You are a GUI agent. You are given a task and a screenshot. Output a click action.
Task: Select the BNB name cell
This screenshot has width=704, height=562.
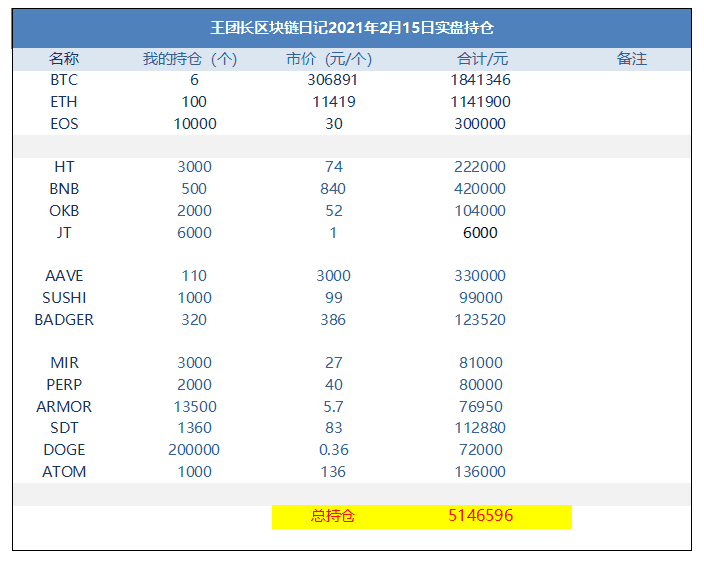pos(64,189)
